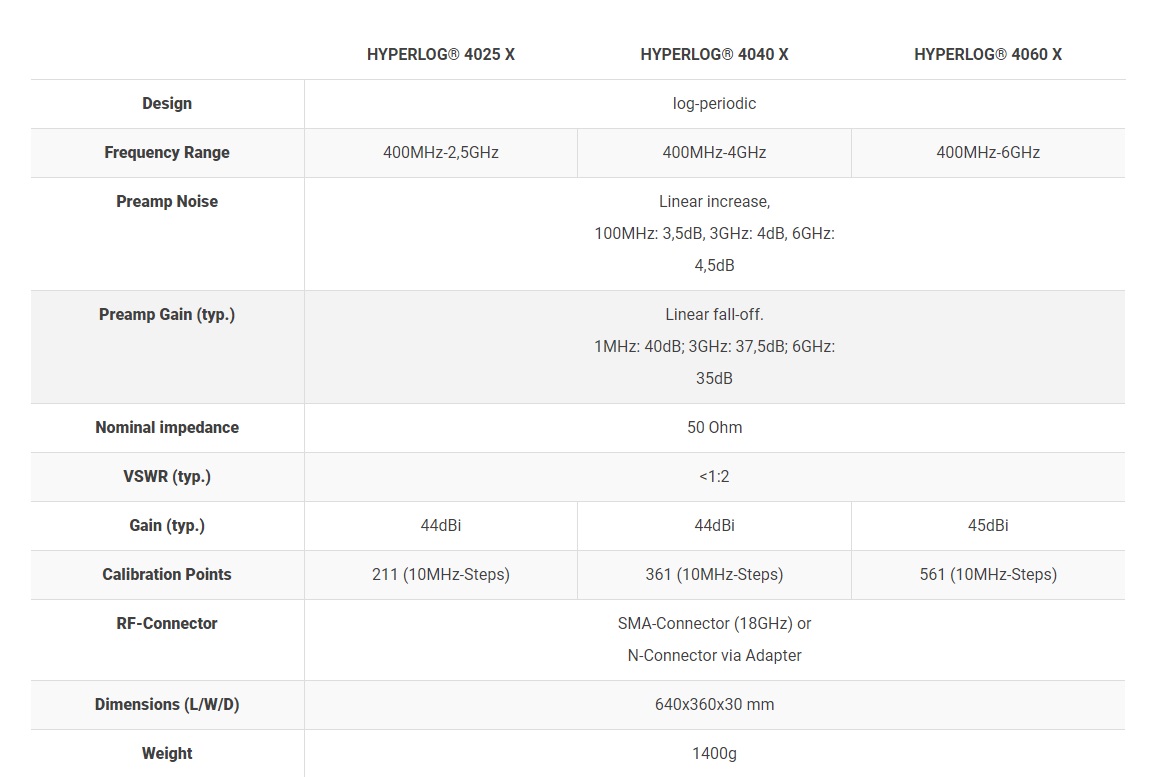Click the 1MHz: 40dB; 3GHz: 37,5dB; 6GHz: line
This screenshot has width=1153, height=777.
point(714,346)
